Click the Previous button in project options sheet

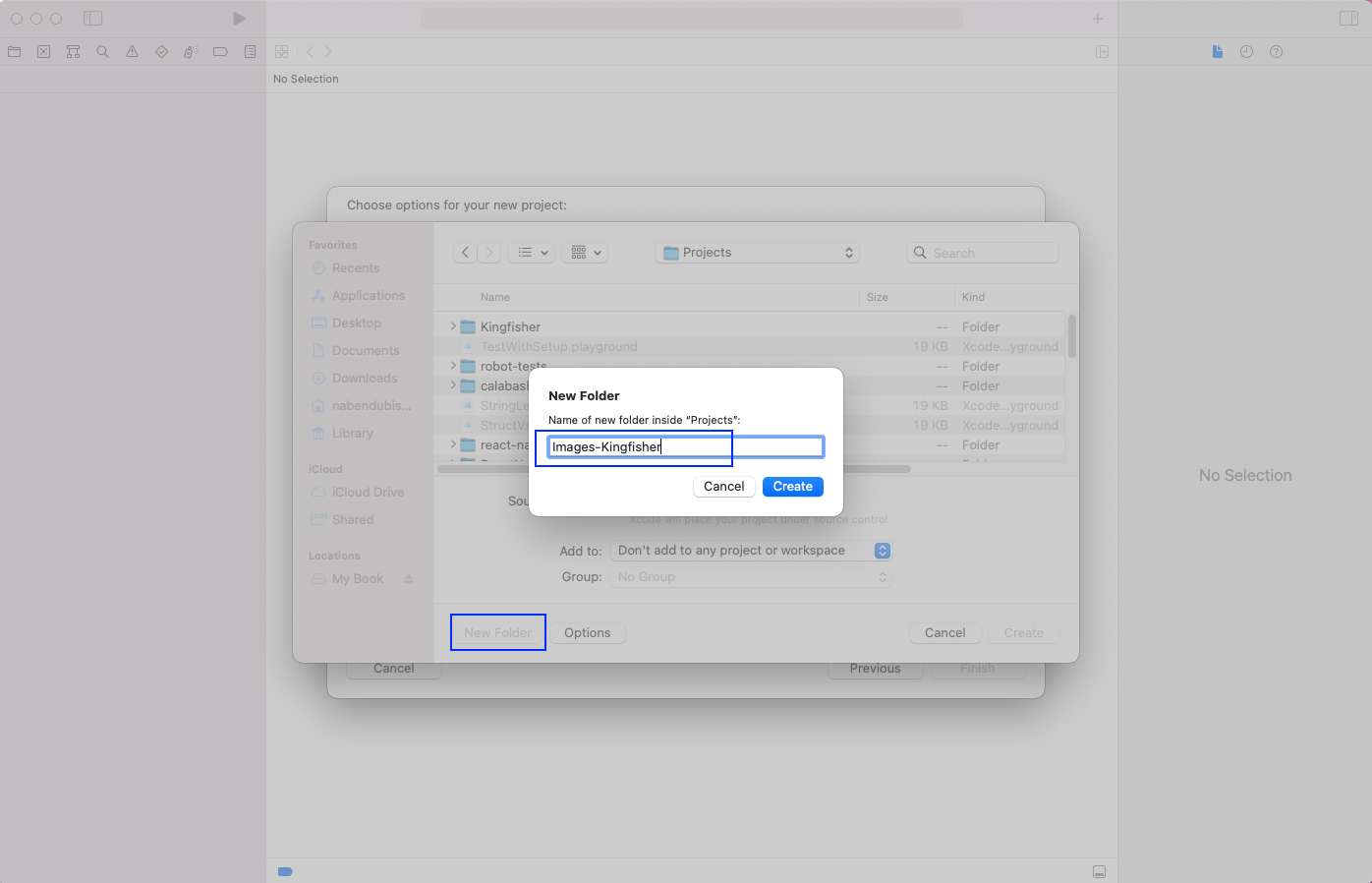pos(875,669)
